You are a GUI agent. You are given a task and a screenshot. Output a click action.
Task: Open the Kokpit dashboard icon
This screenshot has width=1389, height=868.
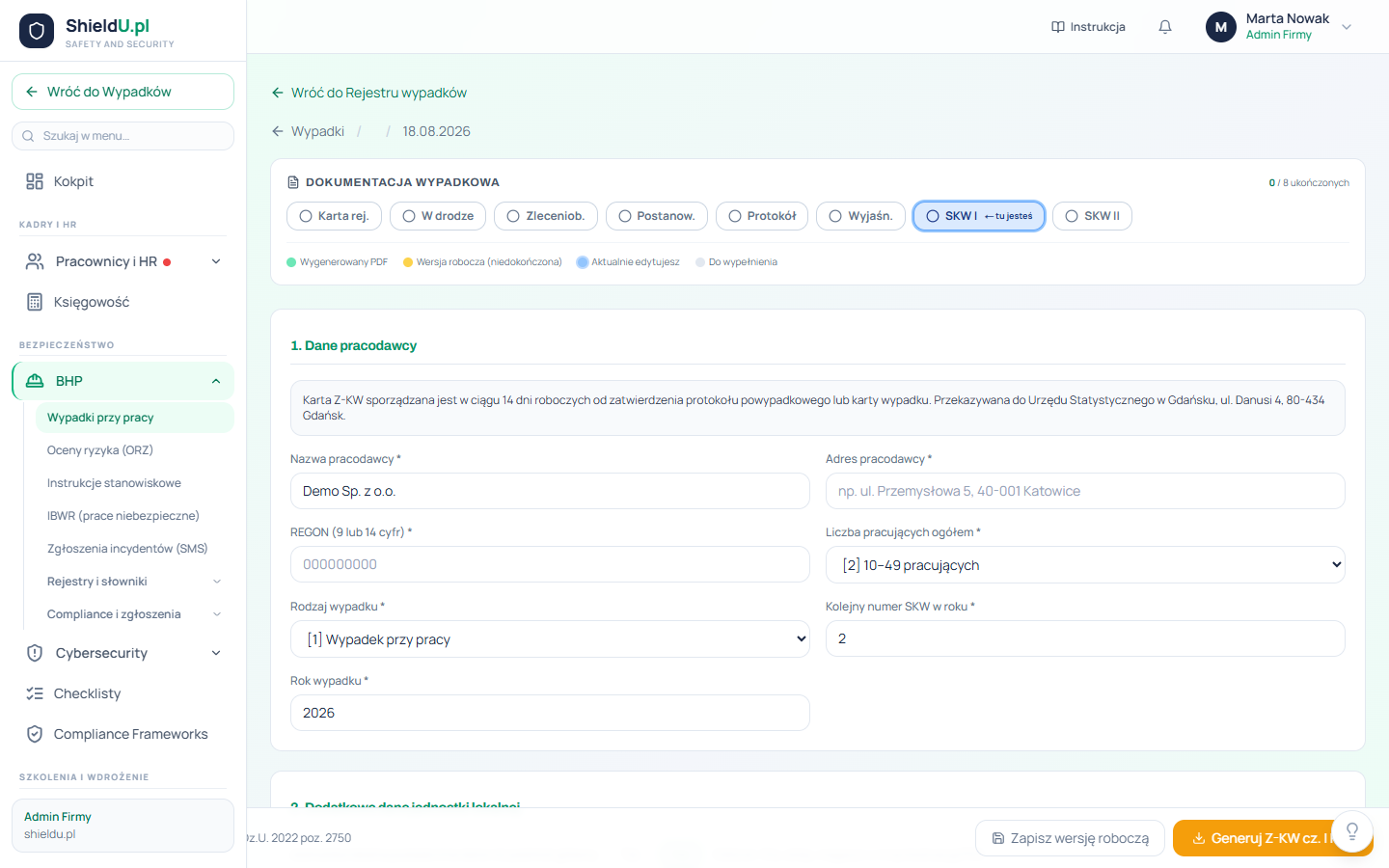[35, 181]
